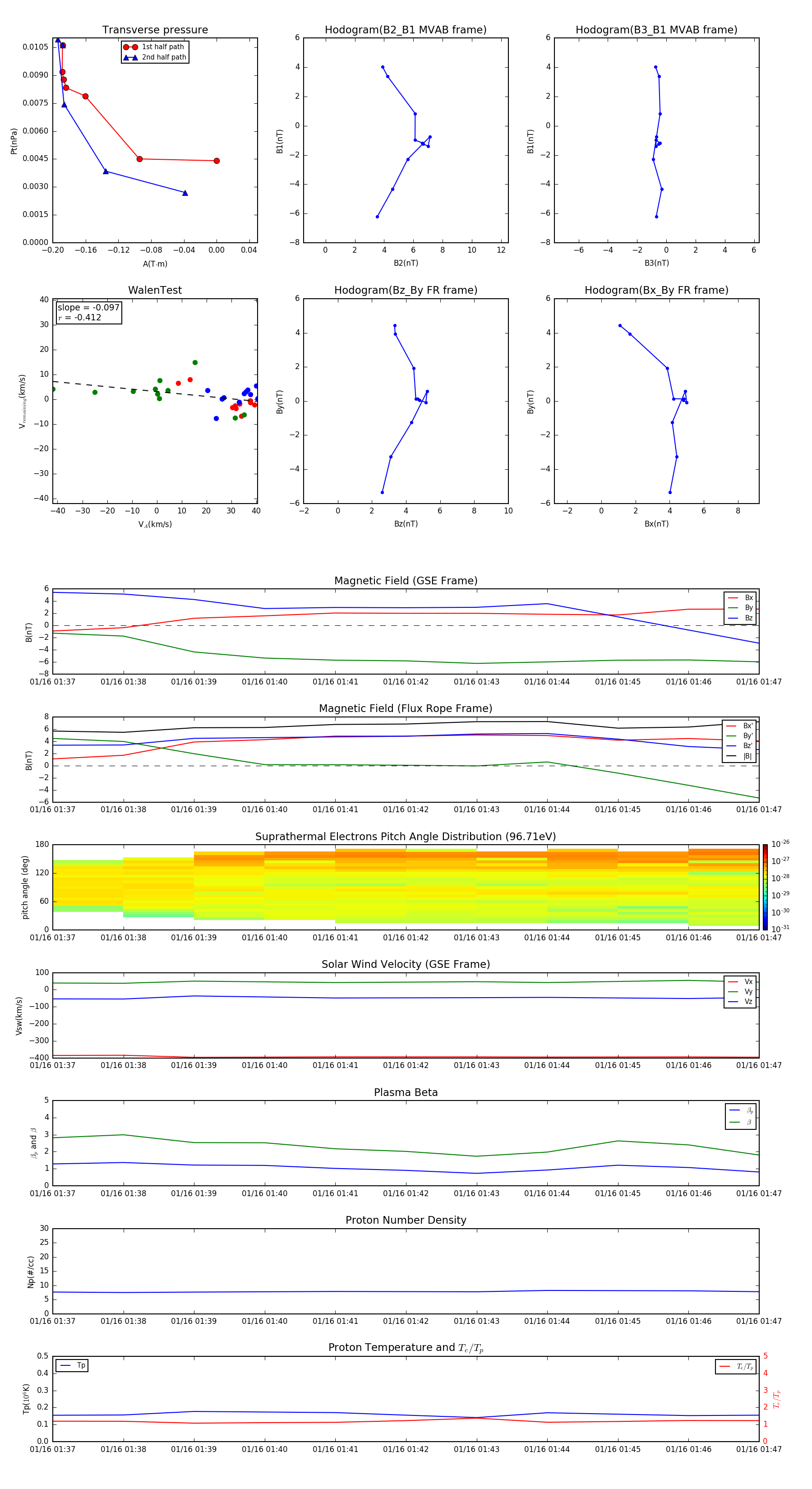The image size is (812, 1489).
Task: Click the "By'" legend entry in Flux Rope panel
Action: [x=740, y=736]
